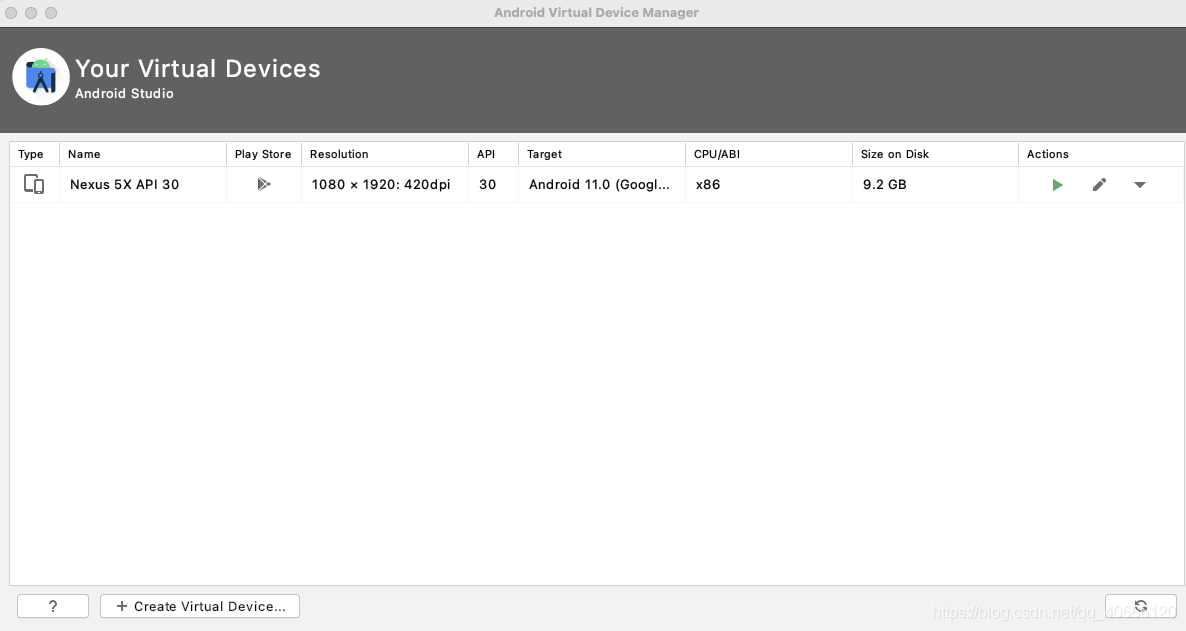1186x631 pixels.
Task: Select the device type phone icon
Action: click(x=34, y=184)
